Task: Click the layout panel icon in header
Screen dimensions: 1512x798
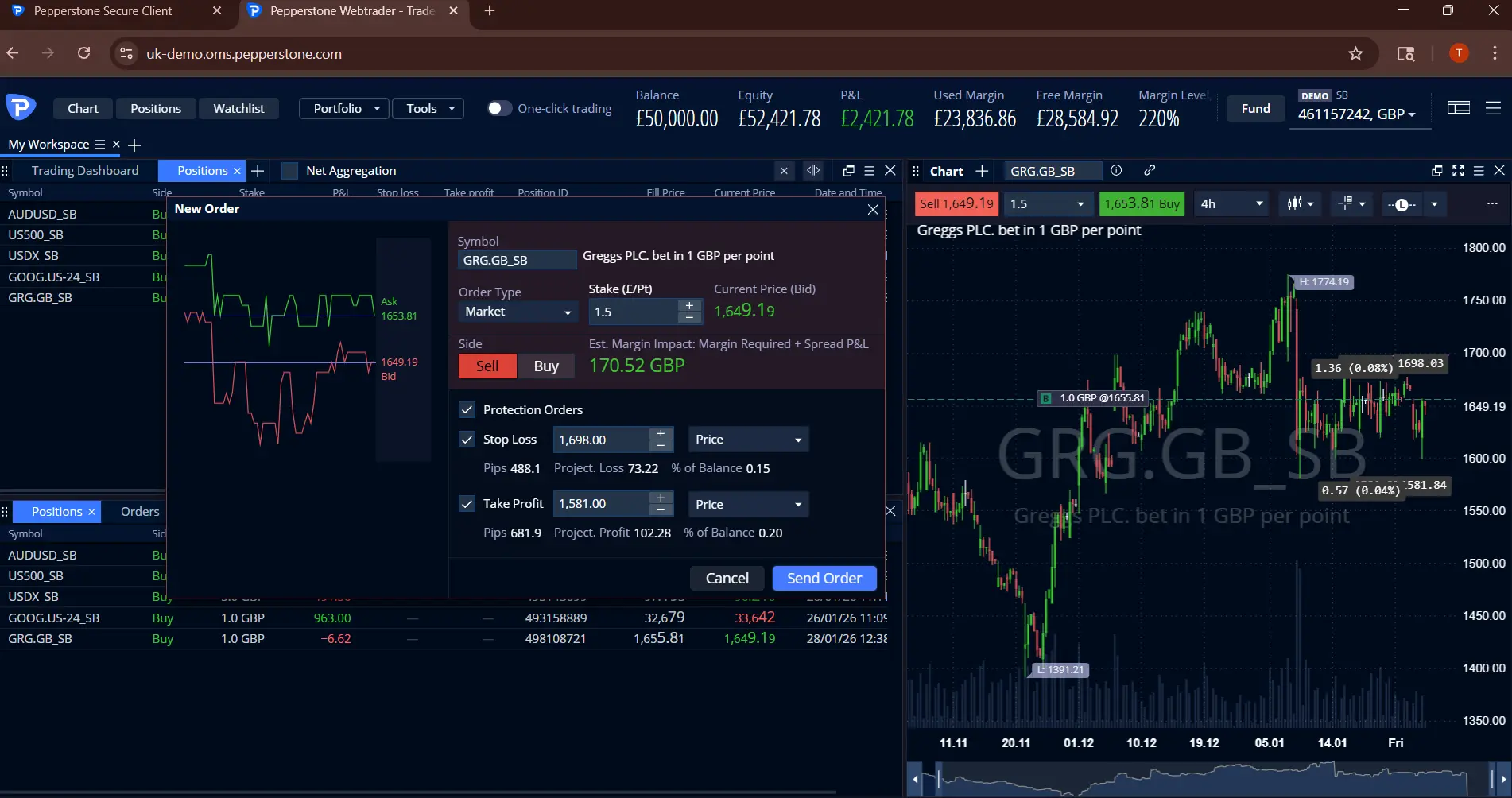Action: click(1458, 108)
